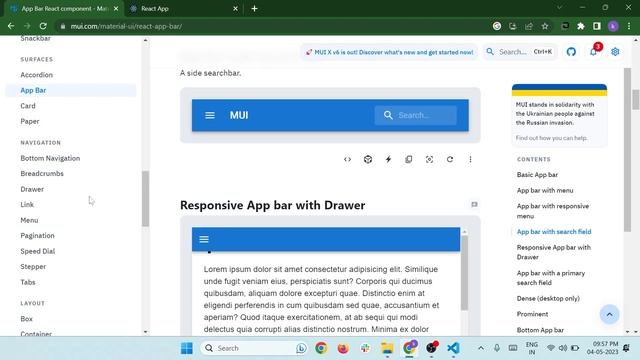Open Box in the sidebar
This screenshot has width=640, height=360.
point(27,319)
